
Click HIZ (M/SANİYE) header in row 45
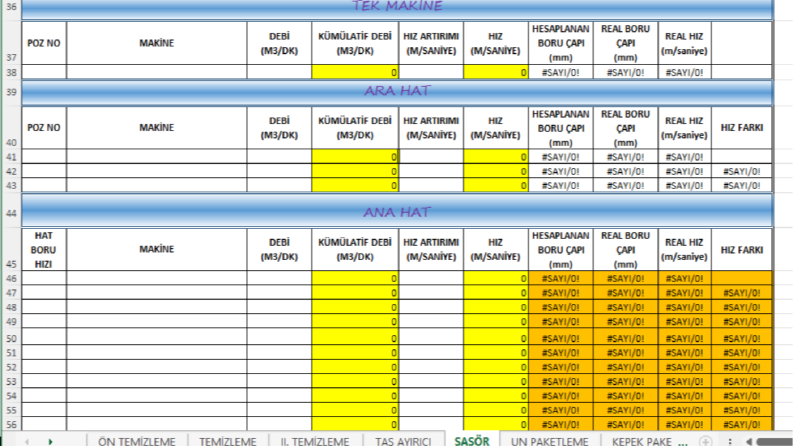496,249
